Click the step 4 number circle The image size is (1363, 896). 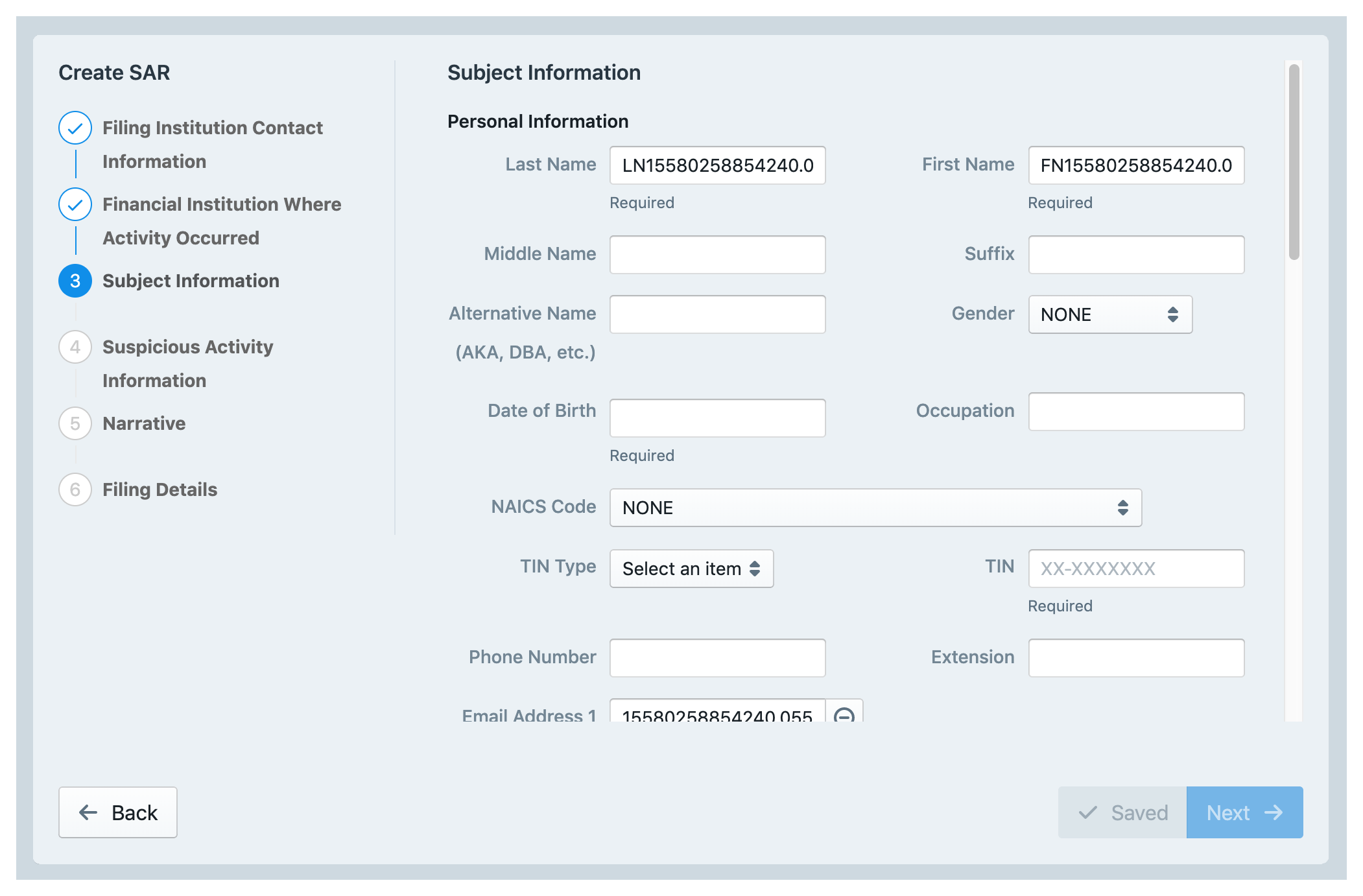pyautogui.click(x=75, y=347)
